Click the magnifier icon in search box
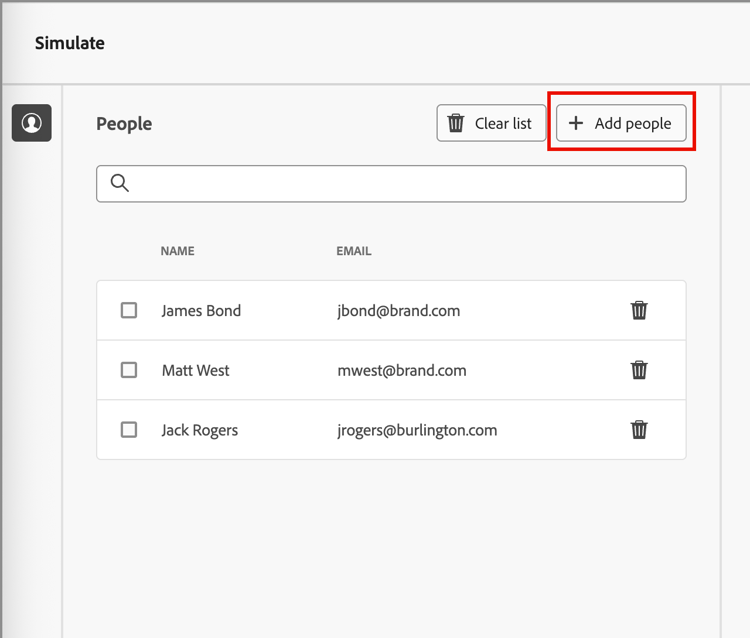Viewport: 750px width, 638px height. coord(120,183)
